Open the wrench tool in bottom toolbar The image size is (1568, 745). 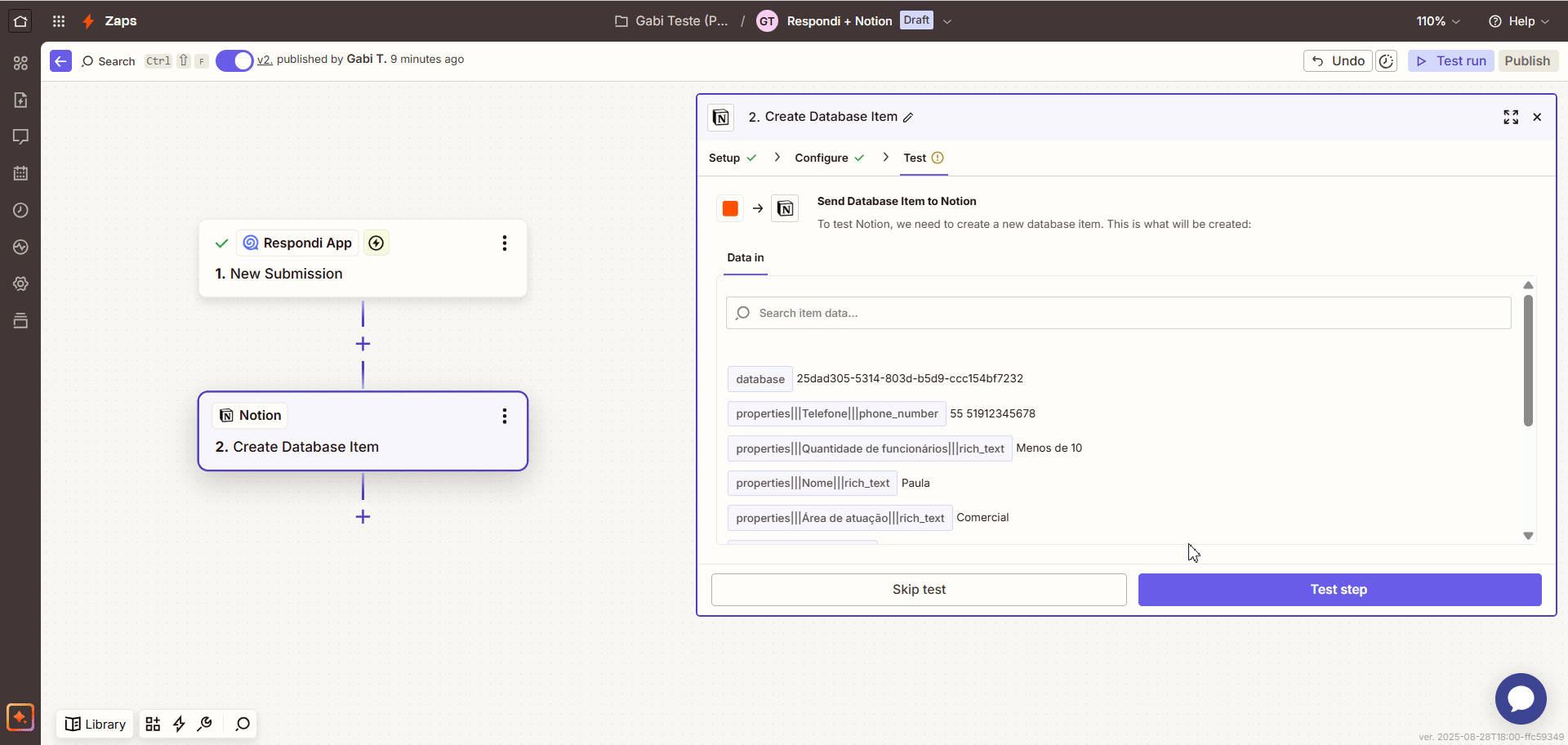(x=205, y=724)
